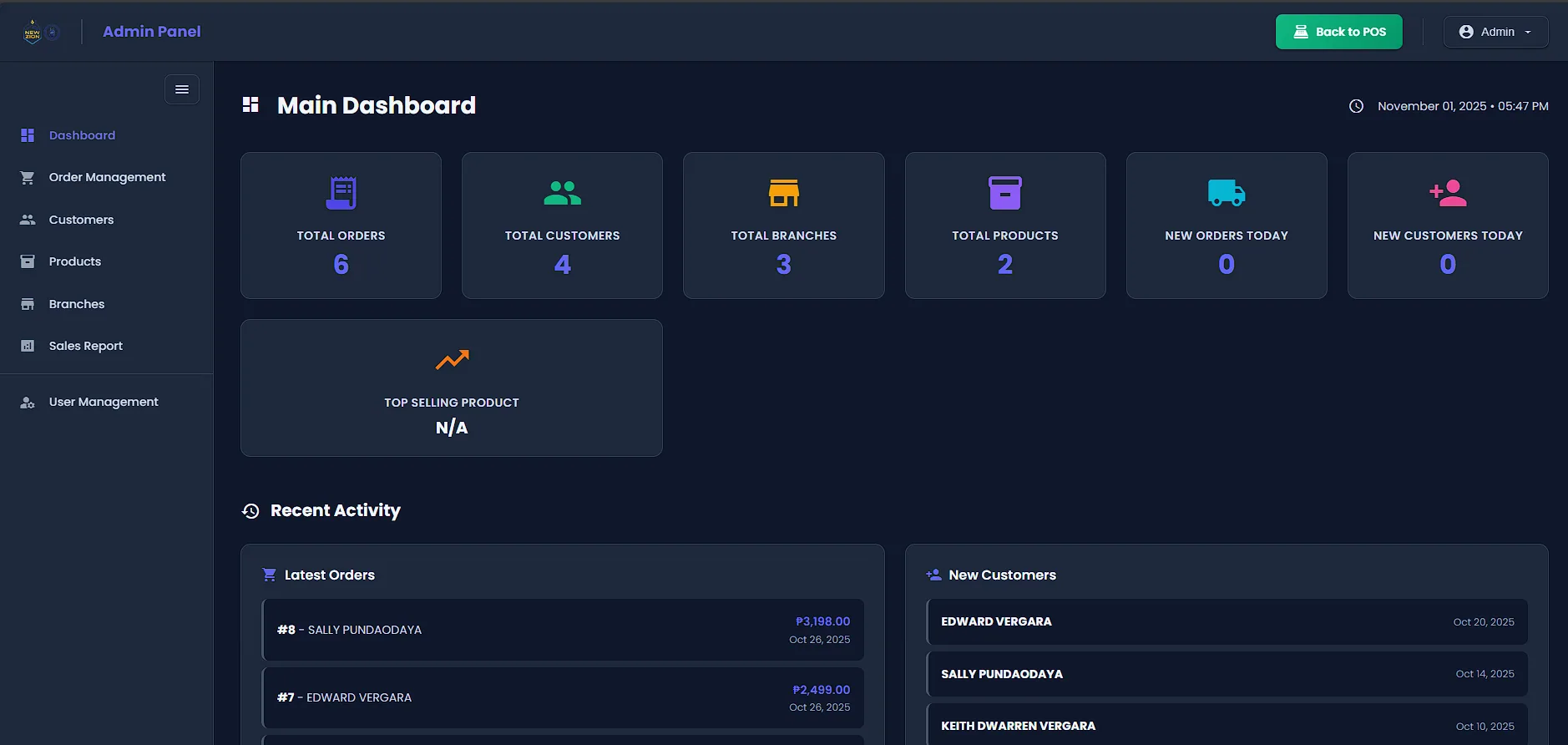Go to Customers in the sidebar

tap(106, 220)
